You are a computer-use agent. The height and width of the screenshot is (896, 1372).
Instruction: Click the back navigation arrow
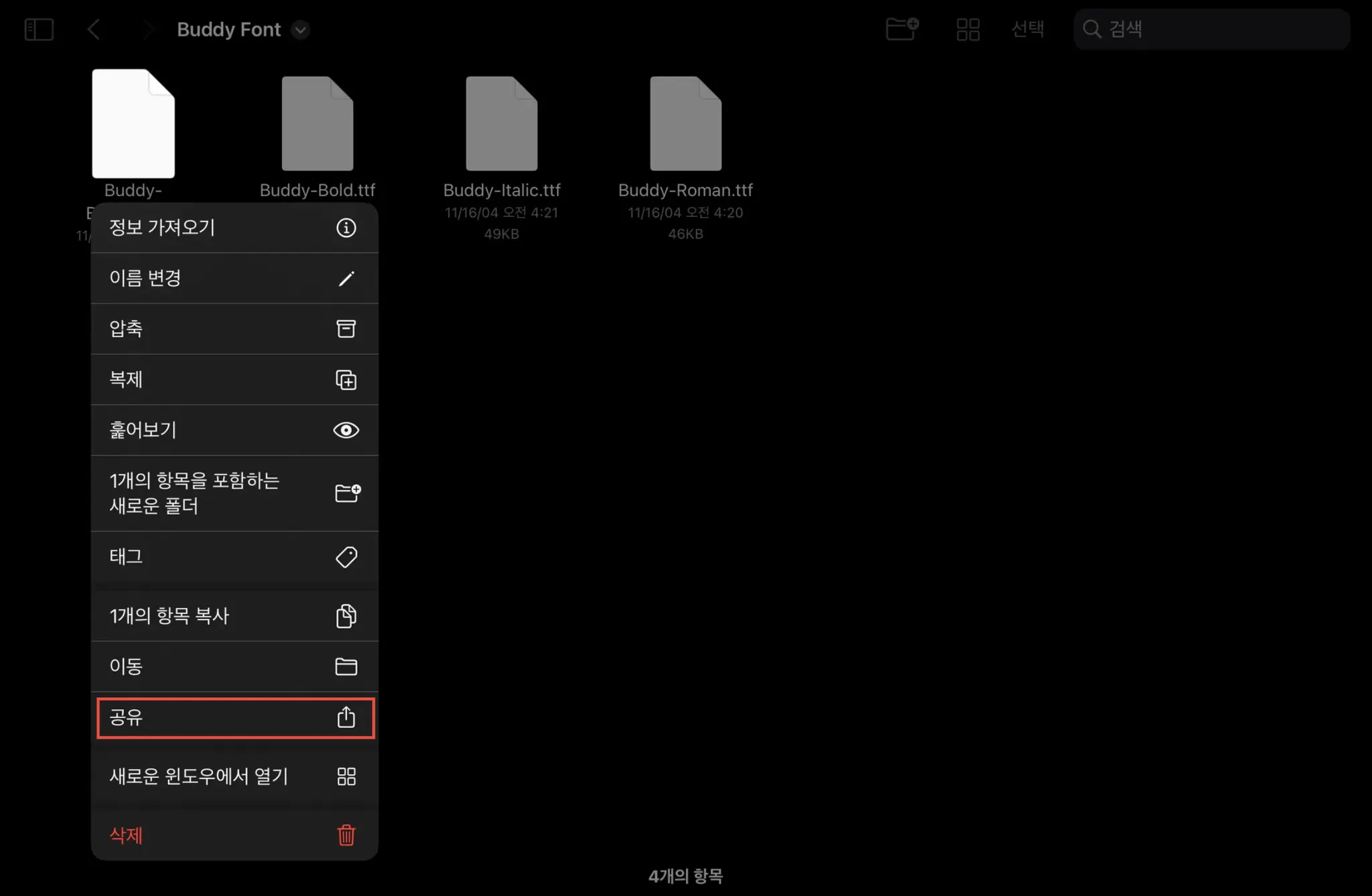click(x=94, y=29)
